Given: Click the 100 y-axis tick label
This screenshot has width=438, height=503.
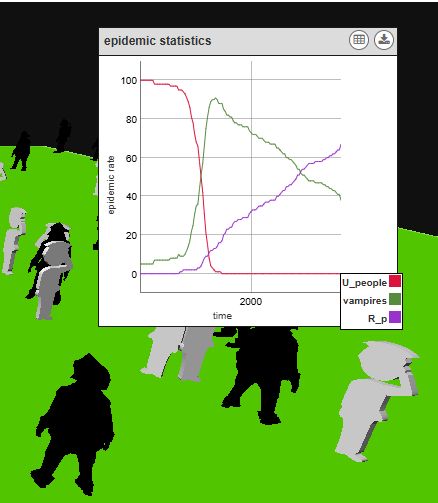Looking at the screenshot, I should 129,81.
